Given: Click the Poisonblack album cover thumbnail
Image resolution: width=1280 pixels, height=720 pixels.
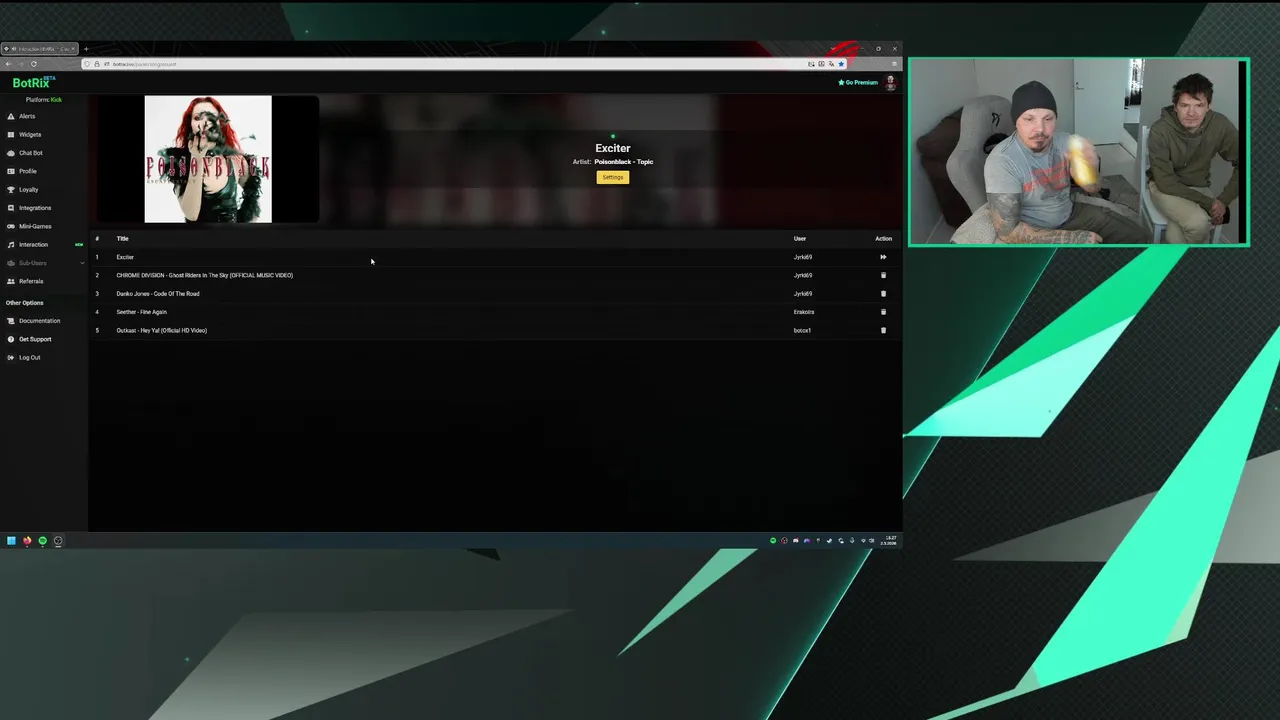Looking at the screenshot, I should [x=208, y=159].
